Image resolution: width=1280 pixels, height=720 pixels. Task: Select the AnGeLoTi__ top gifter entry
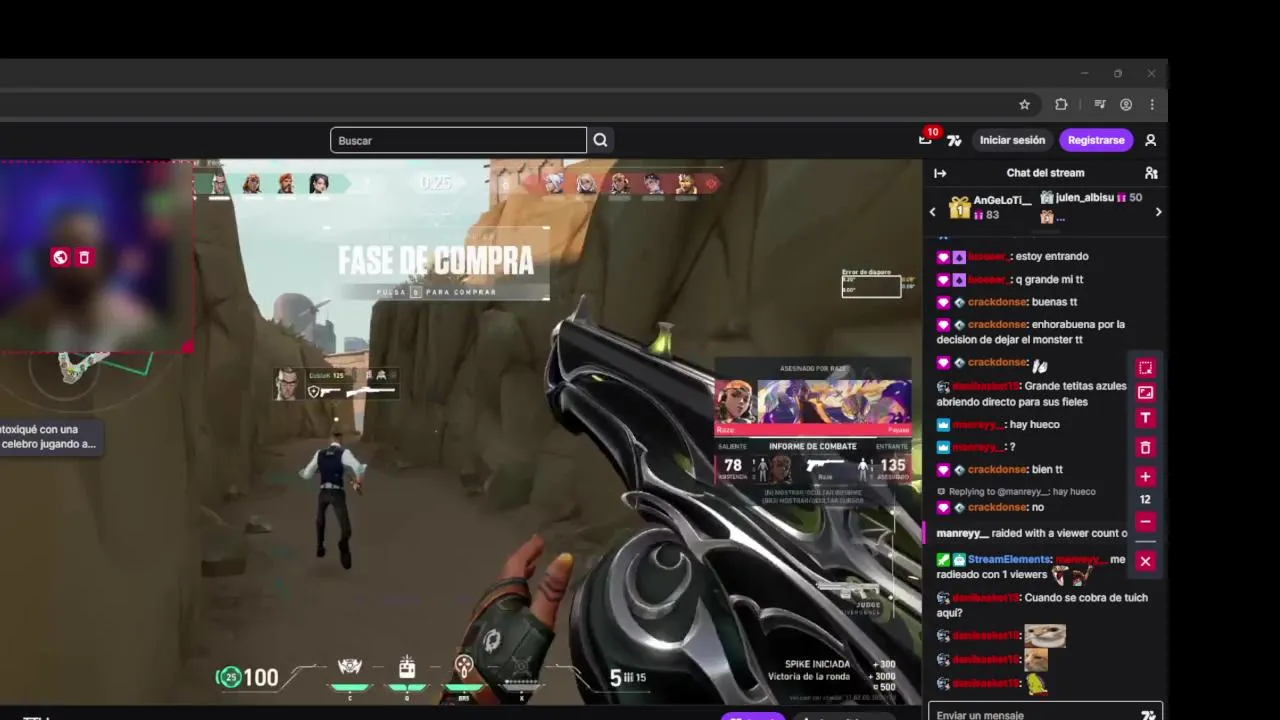click(x=990, y=207)
